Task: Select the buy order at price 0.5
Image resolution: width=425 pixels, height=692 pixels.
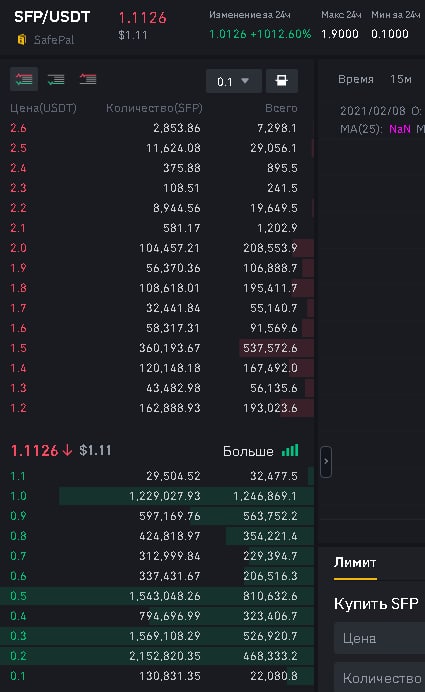Action: [157, 596]
